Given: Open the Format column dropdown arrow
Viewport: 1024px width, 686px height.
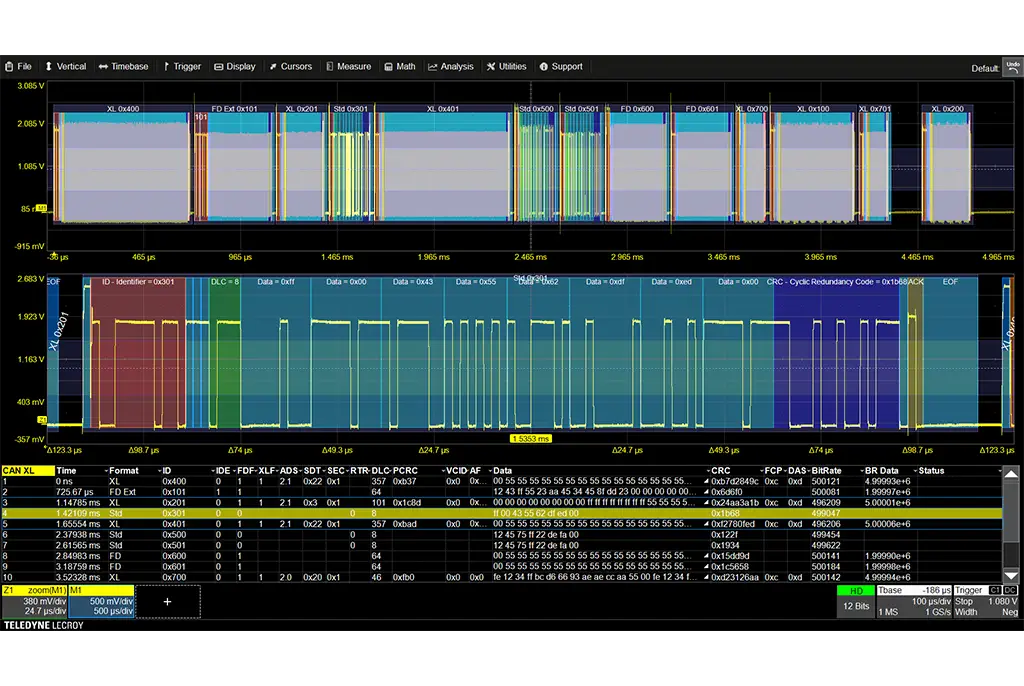Looking at the screenshot, I should coord(160,471).
